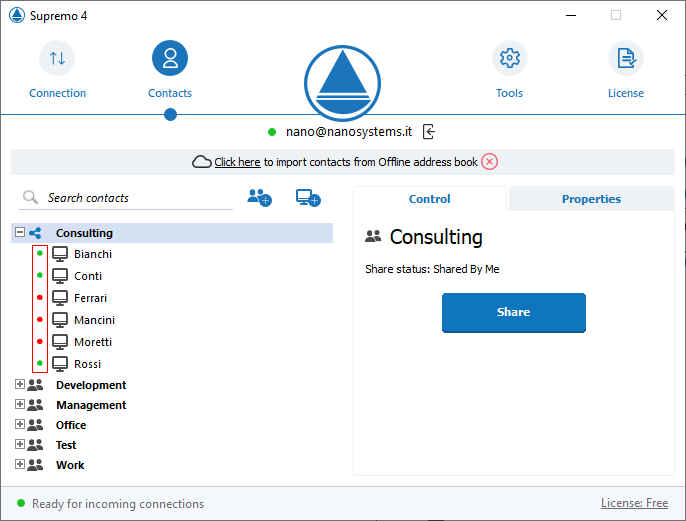Open the Tools menu label
The image size is (686, 521).
[x=509, y=93]
